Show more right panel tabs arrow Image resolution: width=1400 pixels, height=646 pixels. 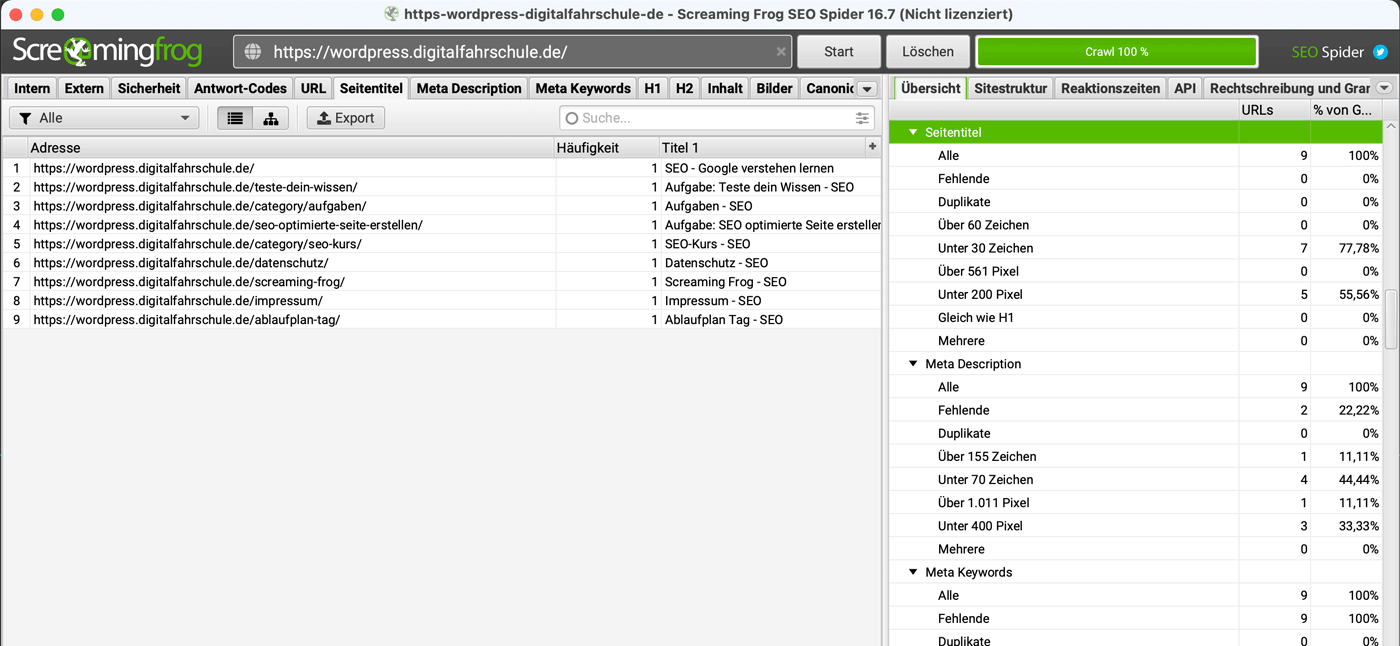click(1384, 88)
